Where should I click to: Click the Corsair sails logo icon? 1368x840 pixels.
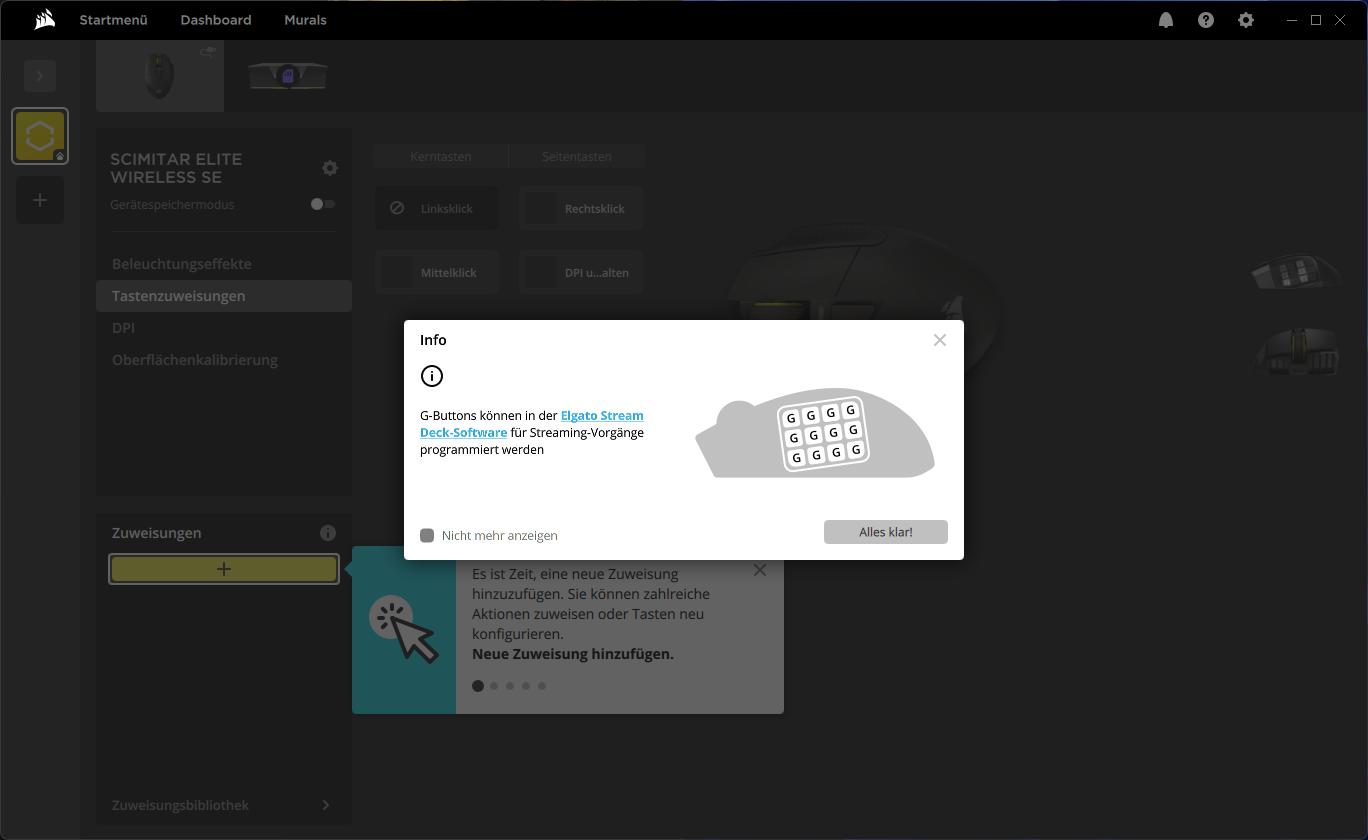point(44,20)
